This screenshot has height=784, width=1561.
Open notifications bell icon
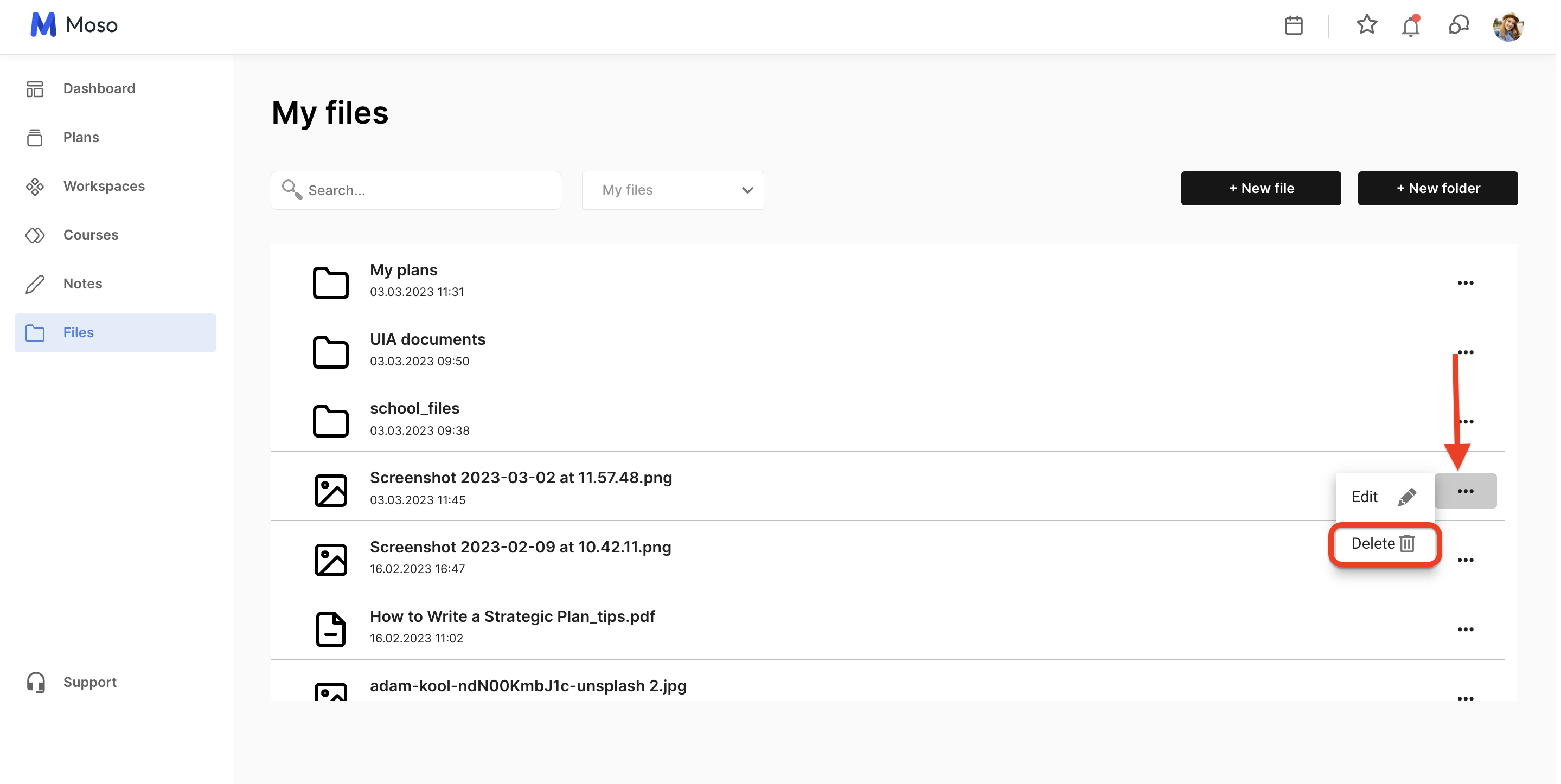pyautogui.click(x=1410, y=26)
